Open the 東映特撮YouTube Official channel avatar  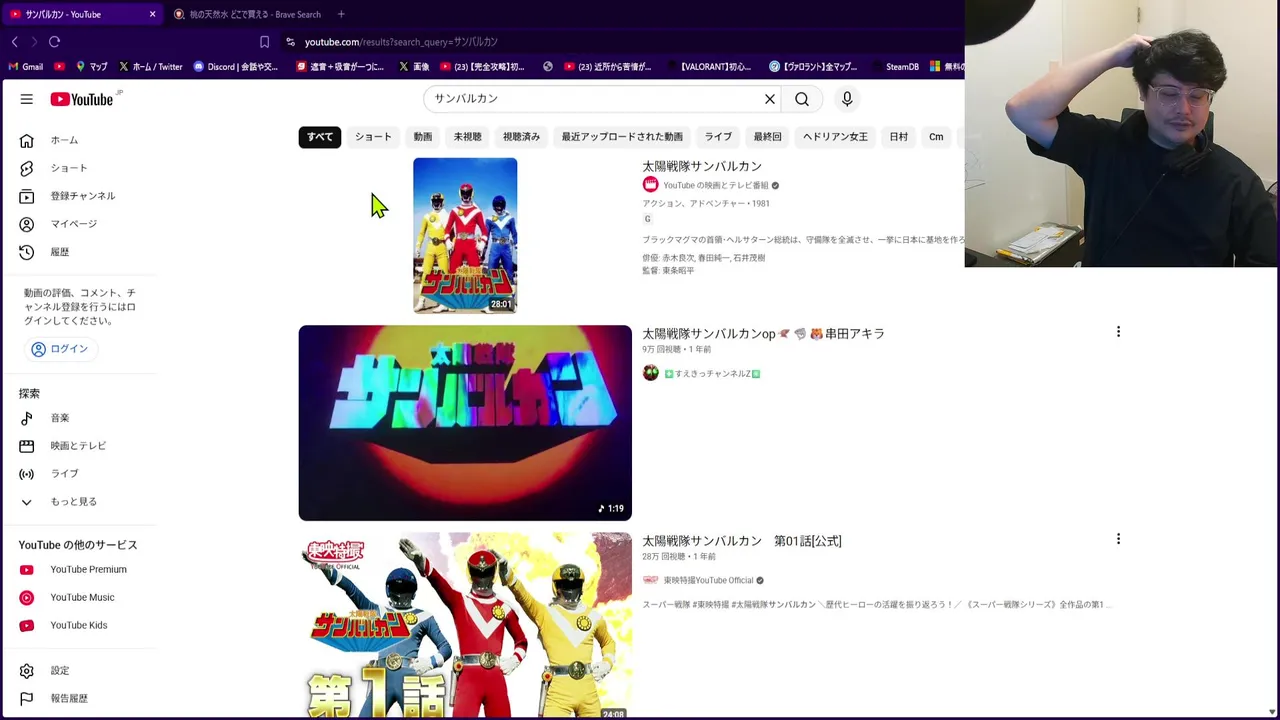651,580
